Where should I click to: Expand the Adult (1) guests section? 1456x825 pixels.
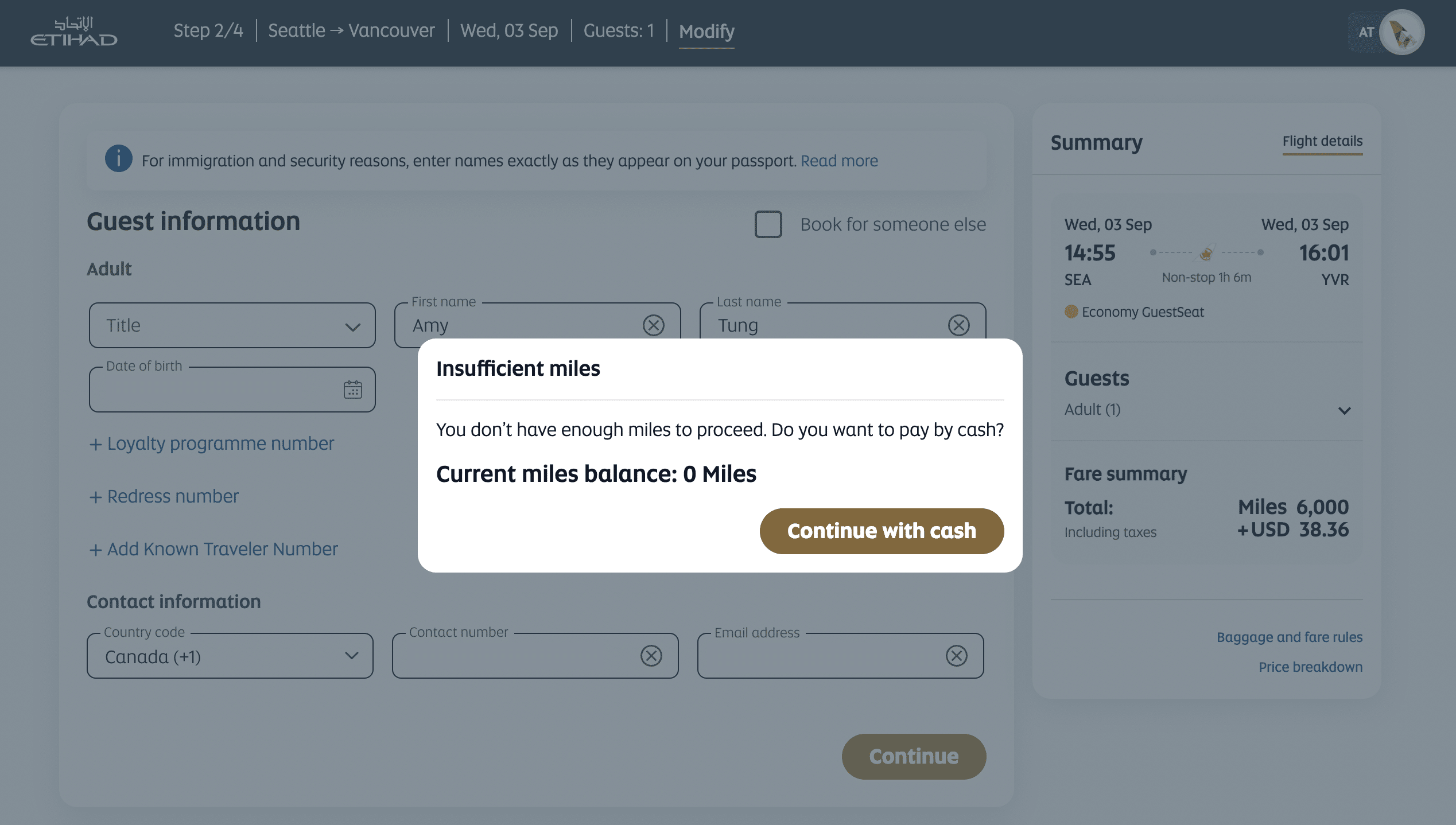tap(1344, 410)
